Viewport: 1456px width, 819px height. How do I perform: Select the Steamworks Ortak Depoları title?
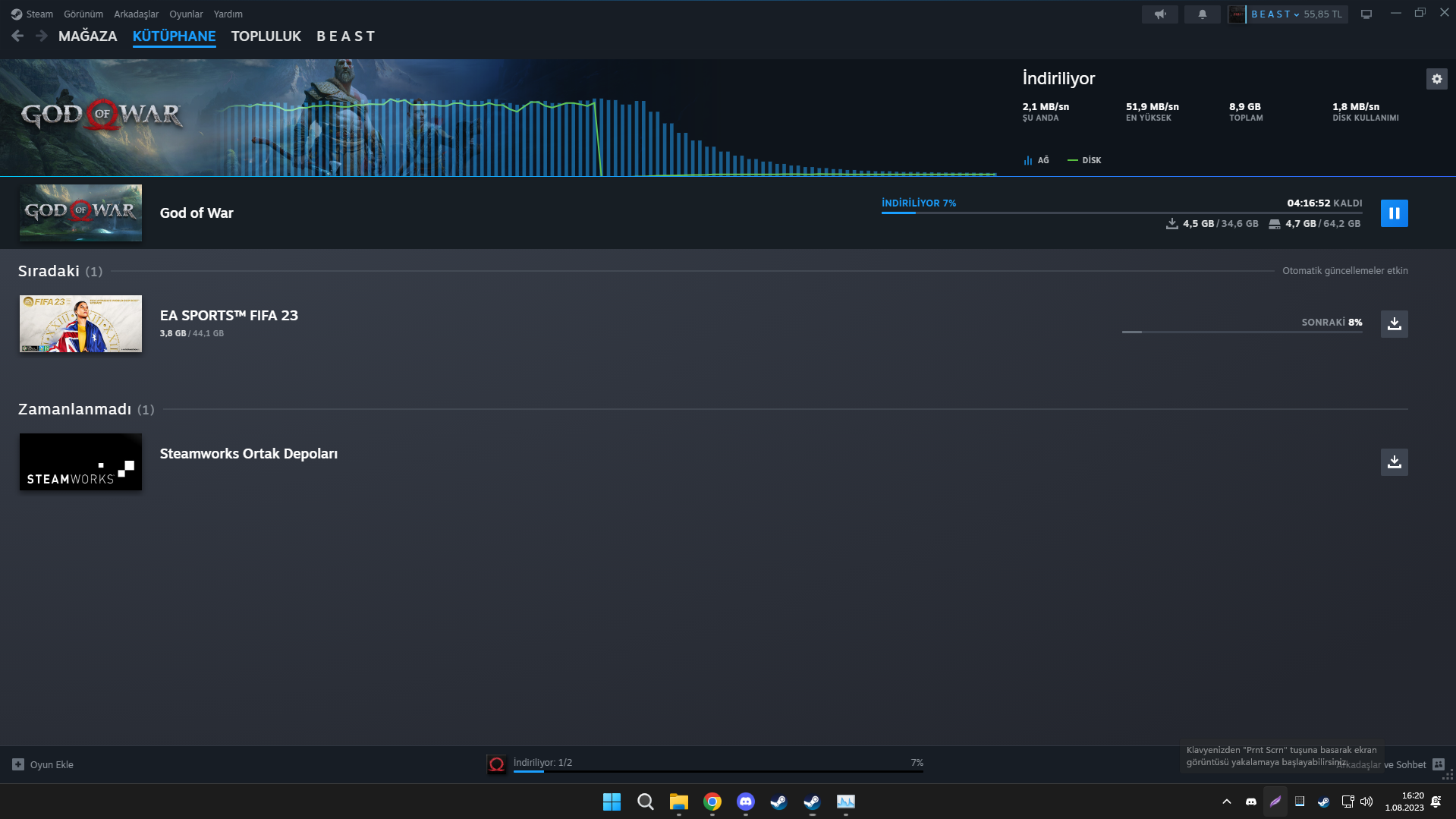tap(249, 454)
